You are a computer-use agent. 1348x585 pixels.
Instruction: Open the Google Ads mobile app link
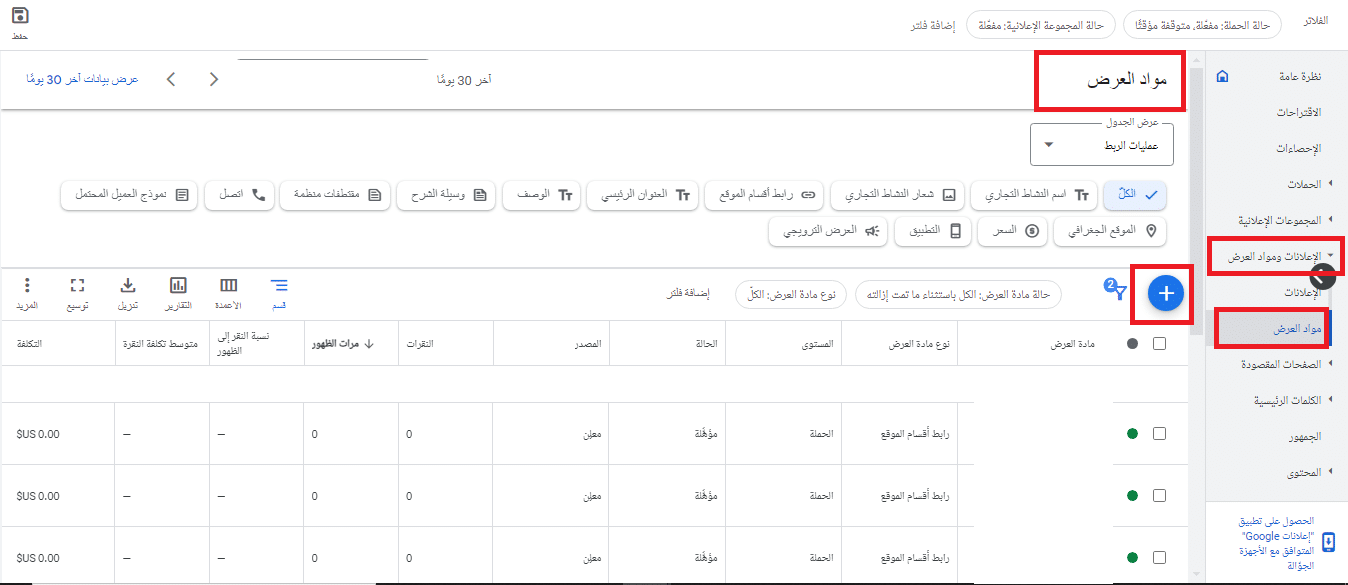(1276, 543)
